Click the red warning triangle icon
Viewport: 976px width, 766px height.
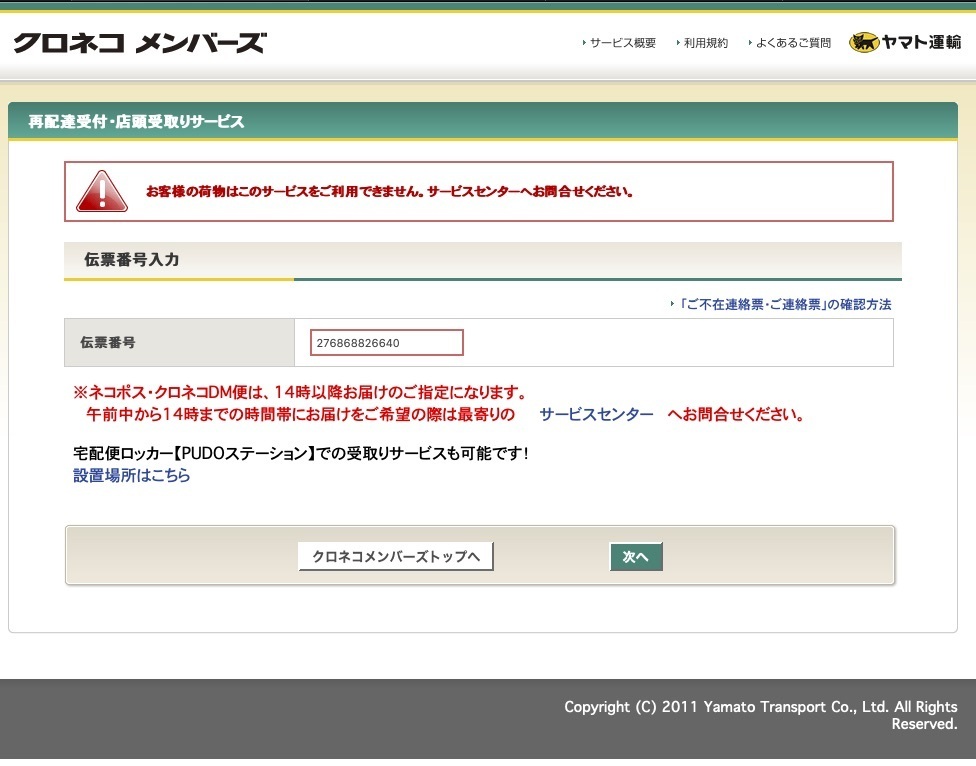coord(102,192)
